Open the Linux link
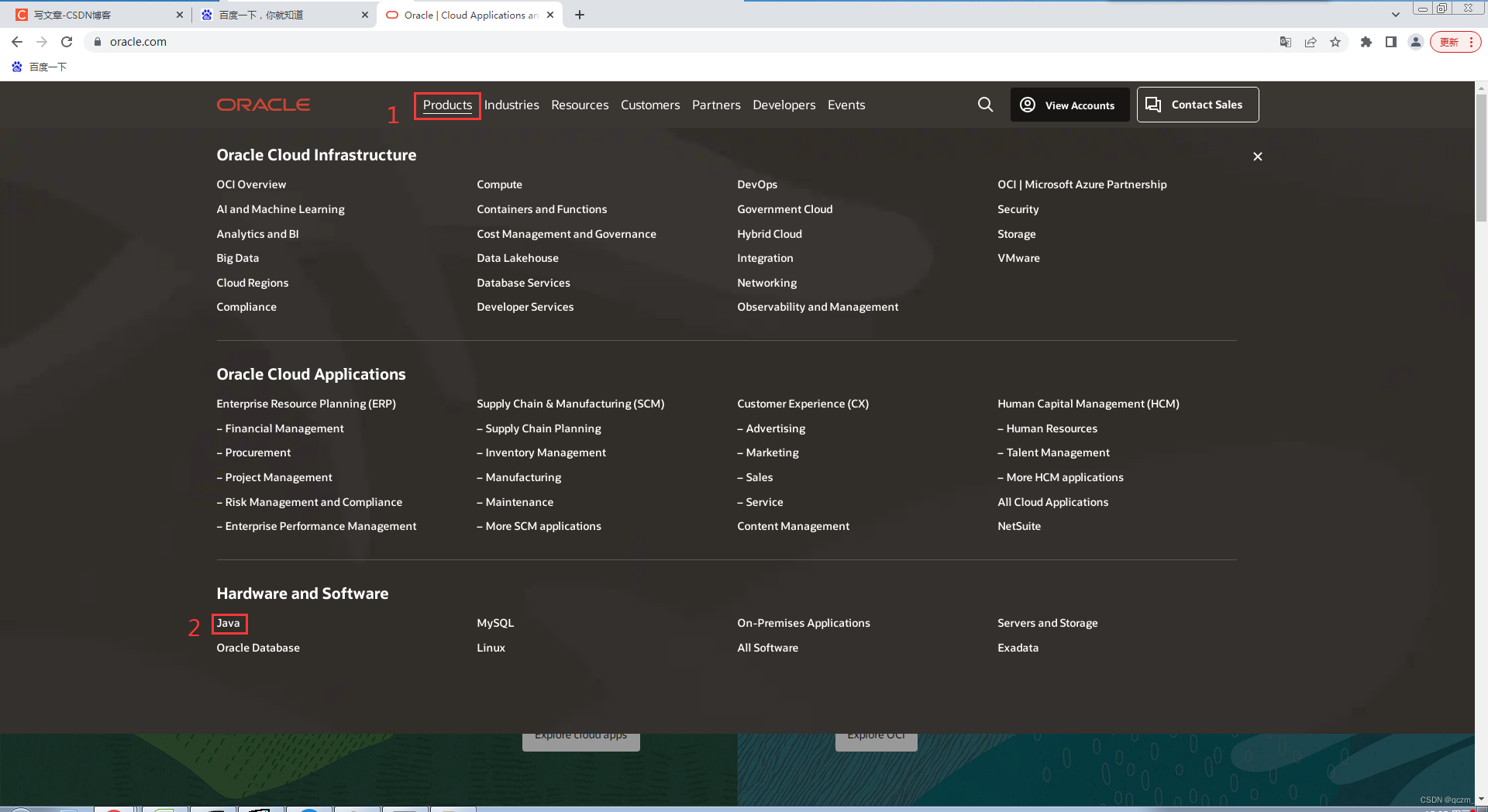Viewport: 1488px width, 812px height. click(491, 648)
